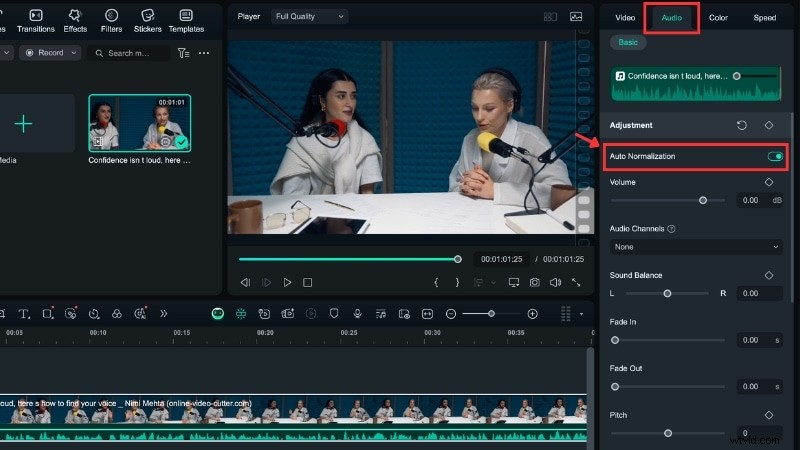800x450 pixels.
Task: Open the timeline track layout grid icon
Action: tap(566, 314)
